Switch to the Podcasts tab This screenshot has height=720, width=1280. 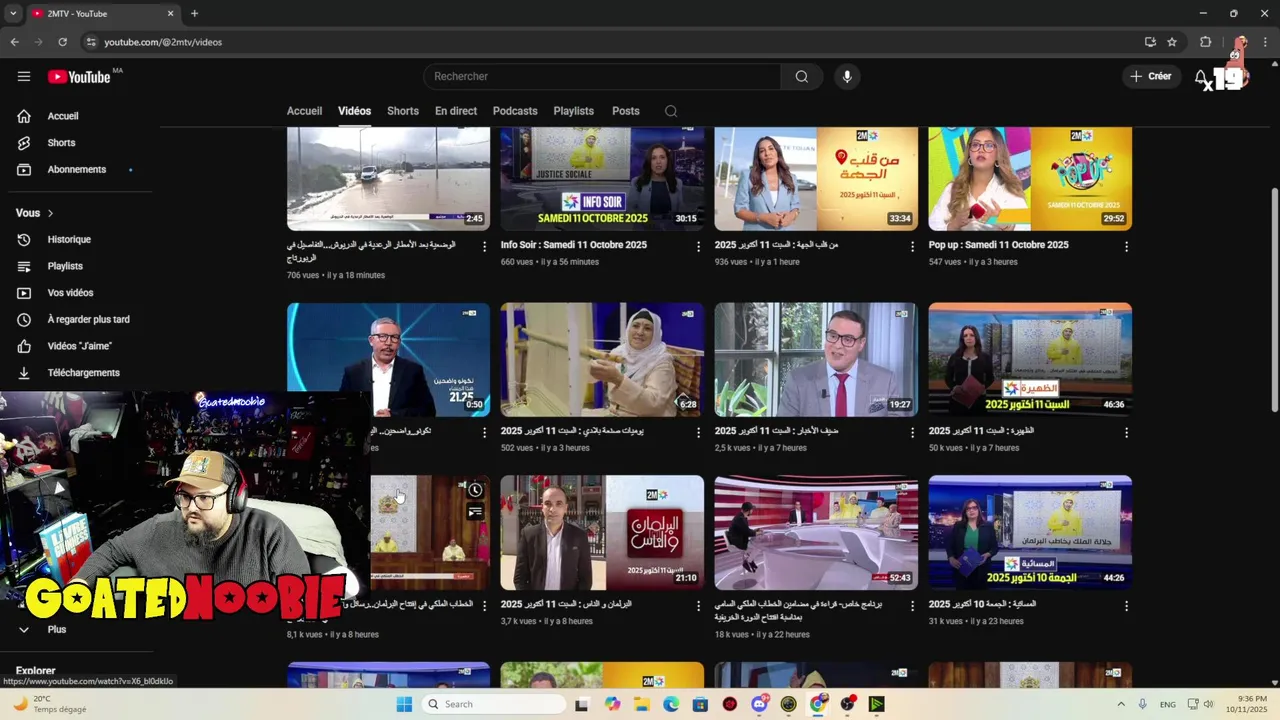click(x=515, y=111)
